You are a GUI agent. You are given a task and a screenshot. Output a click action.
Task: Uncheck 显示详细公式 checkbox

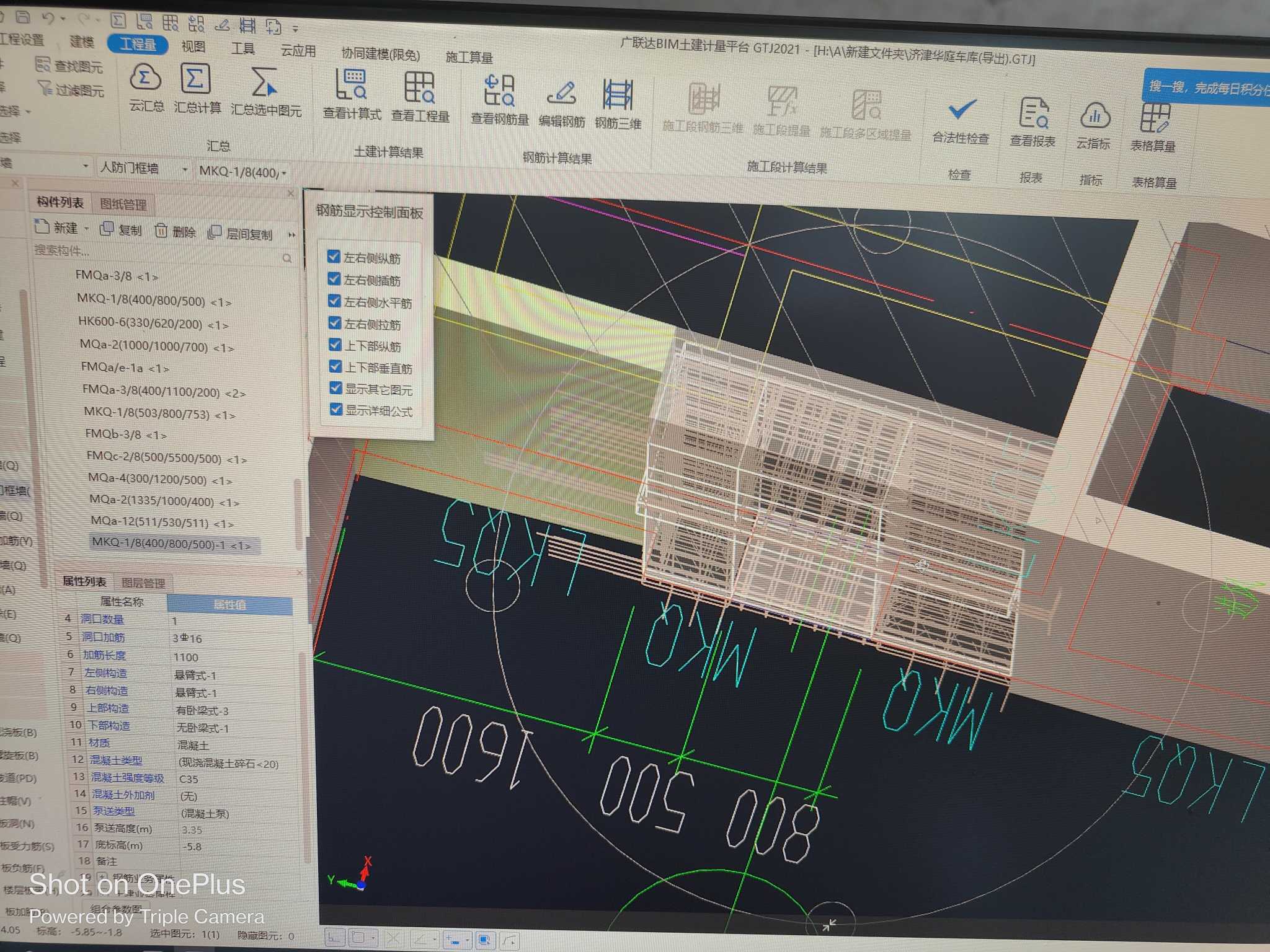click(x=336, y=409)
